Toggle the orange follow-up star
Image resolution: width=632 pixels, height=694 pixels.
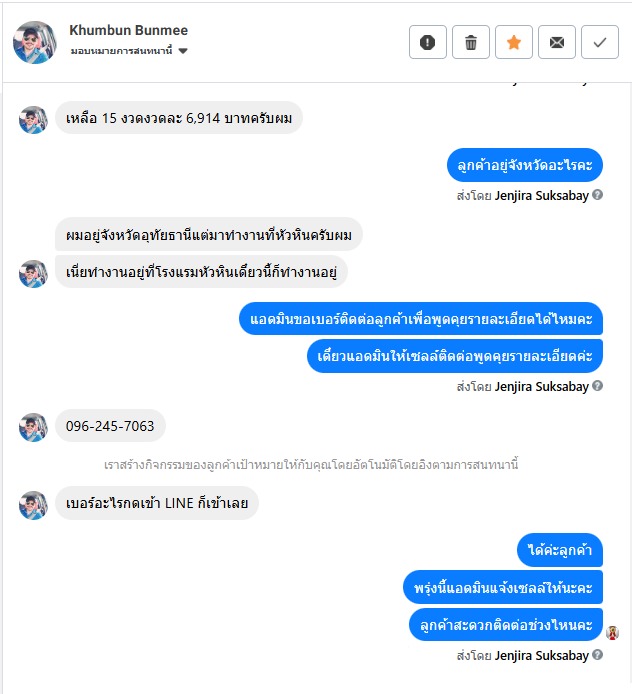point(513,42)
